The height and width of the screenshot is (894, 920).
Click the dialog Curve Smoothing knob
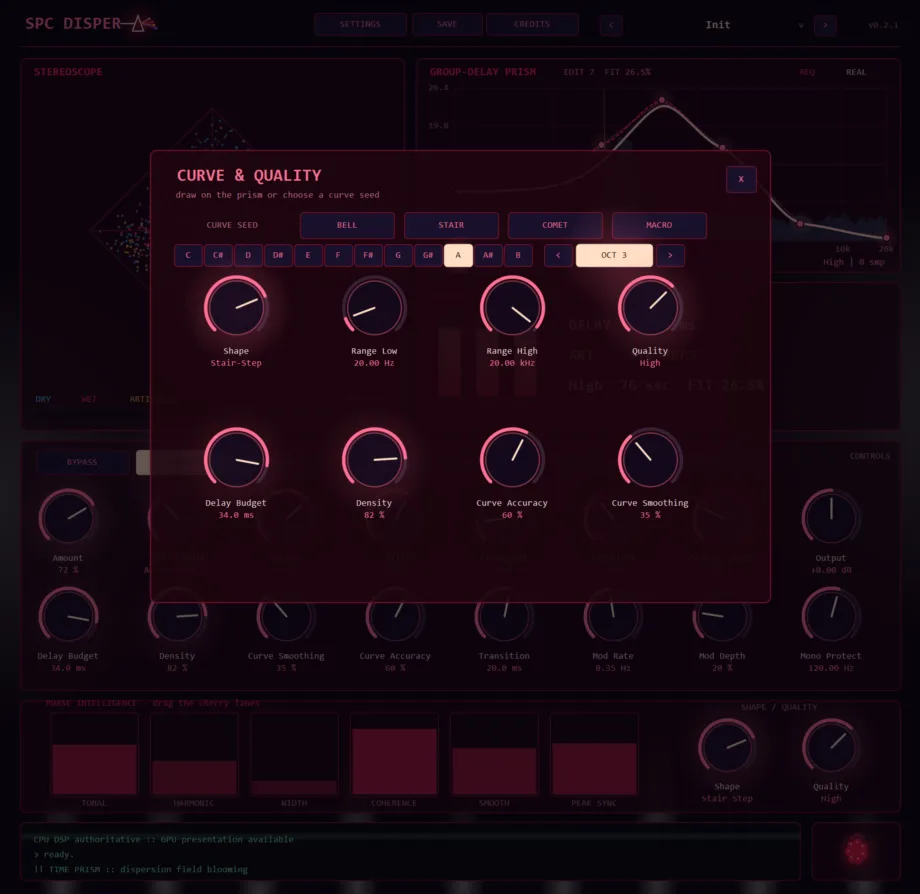(650, 459)
